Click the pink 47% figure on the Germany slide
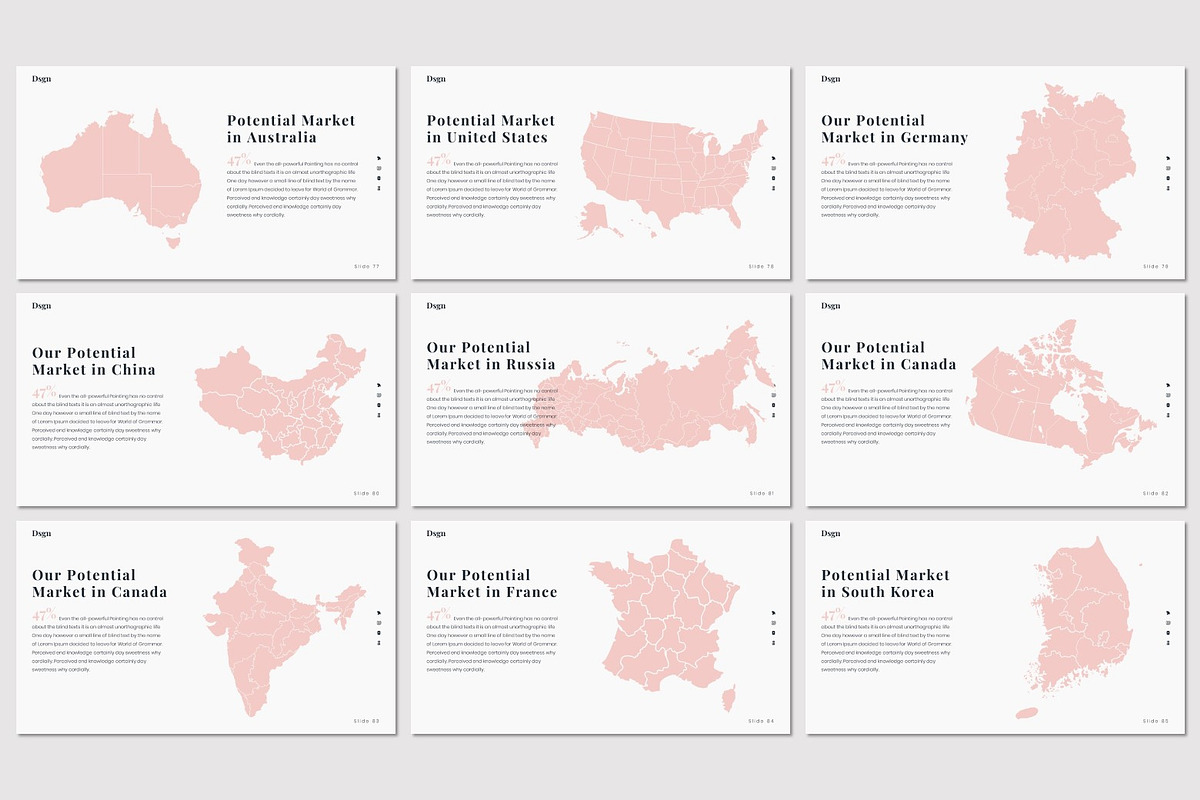 point(833,161)
